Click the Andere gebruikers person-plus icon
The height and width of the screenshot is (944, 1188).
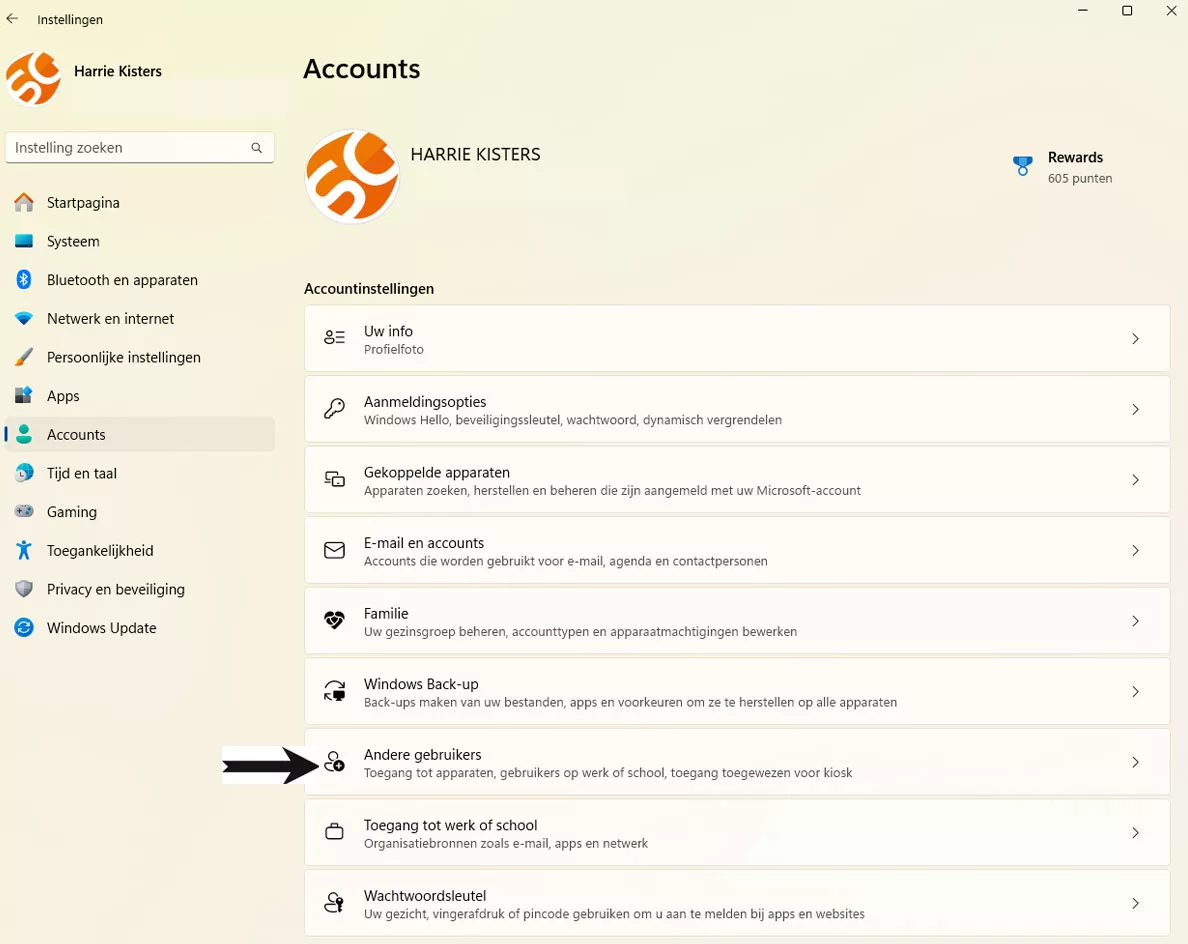click(x=334, y=761)
